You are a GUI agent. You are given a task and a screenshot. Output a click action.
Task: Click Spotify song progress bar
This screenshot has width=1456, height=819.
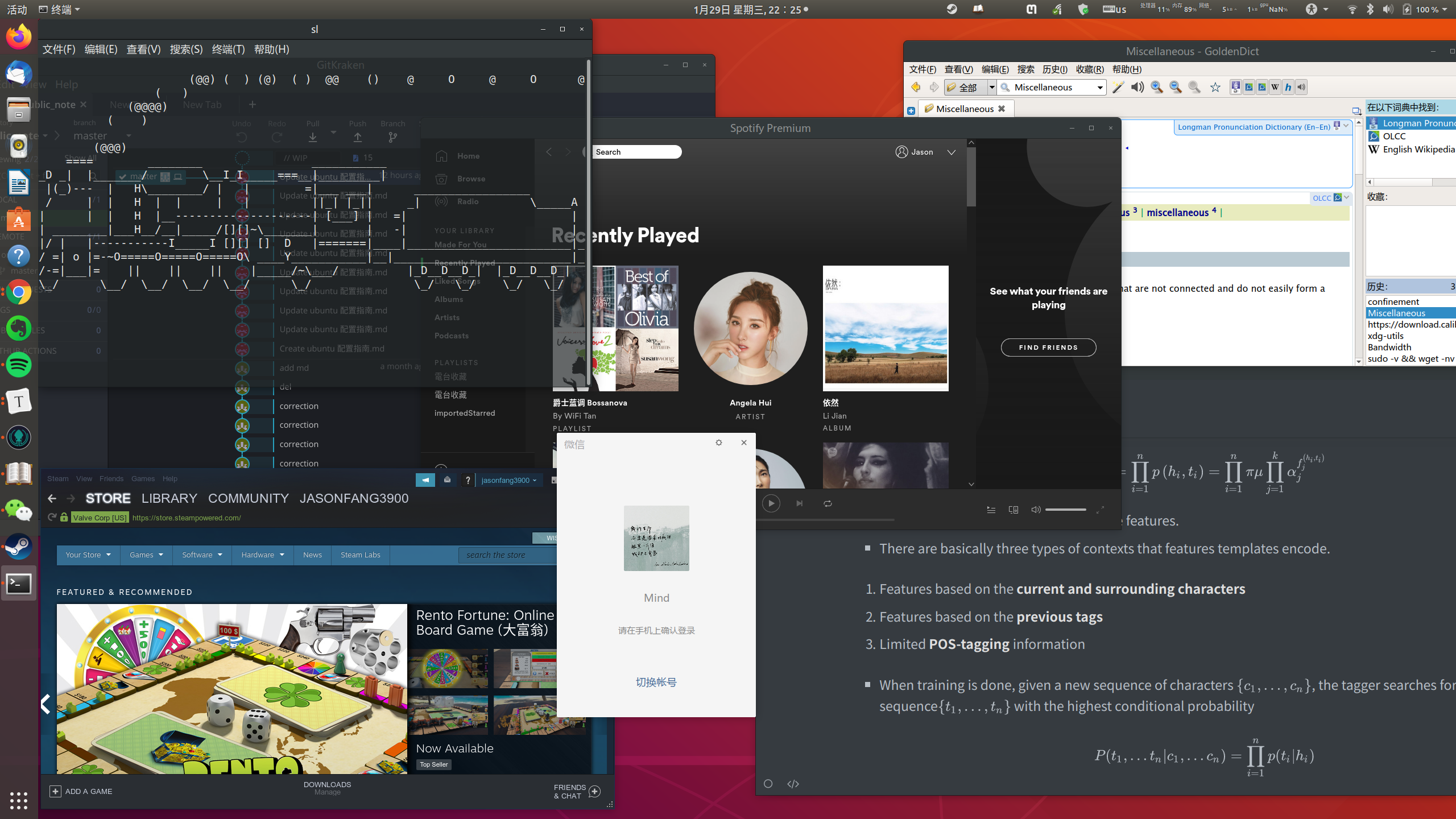(825, 520)
